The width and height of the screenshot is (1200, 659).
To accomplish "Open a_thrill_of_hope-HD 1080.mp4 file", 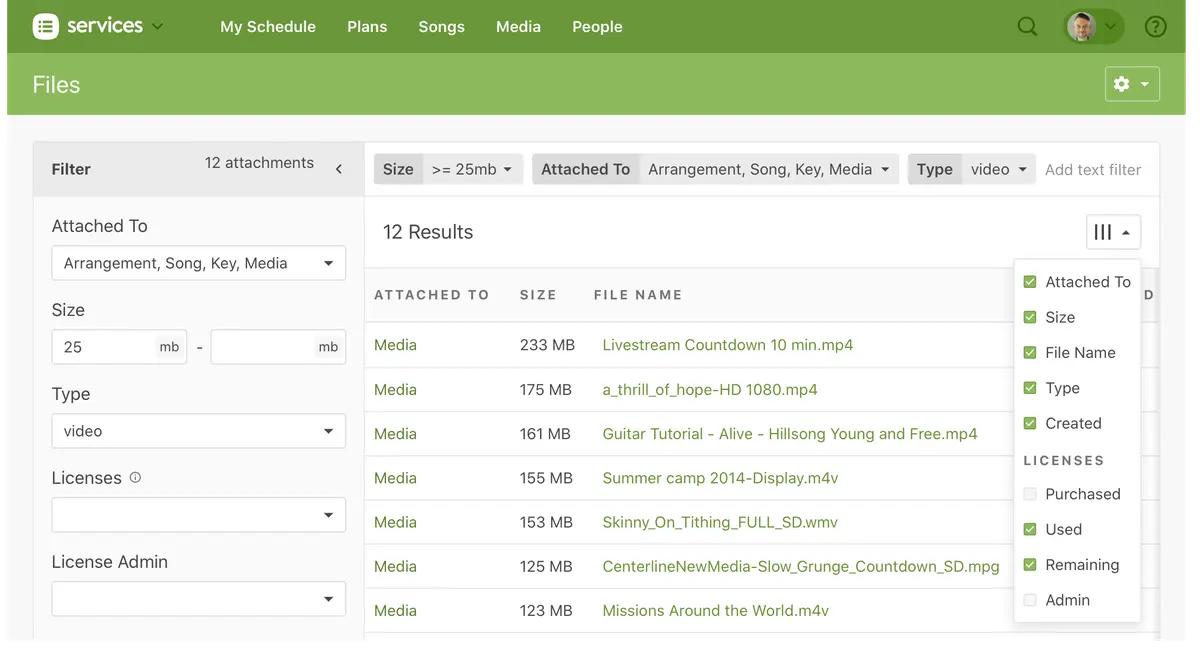I will [x=710, y=389].
